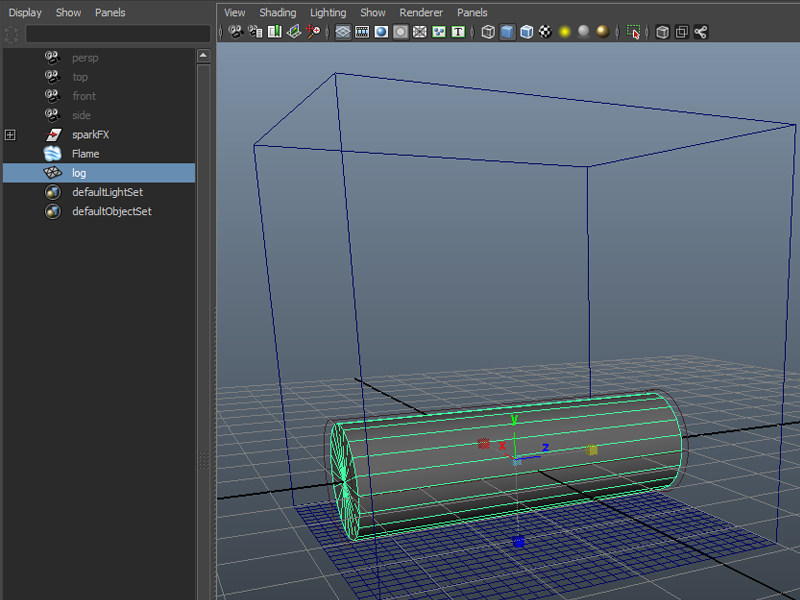Open the Shading menu
This screenshot has width=800, height=600.
point(278,13)
